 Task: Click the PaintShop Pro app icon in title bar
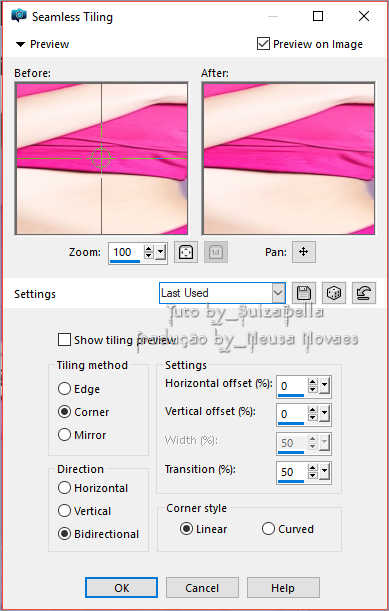(x=19, y=16)
